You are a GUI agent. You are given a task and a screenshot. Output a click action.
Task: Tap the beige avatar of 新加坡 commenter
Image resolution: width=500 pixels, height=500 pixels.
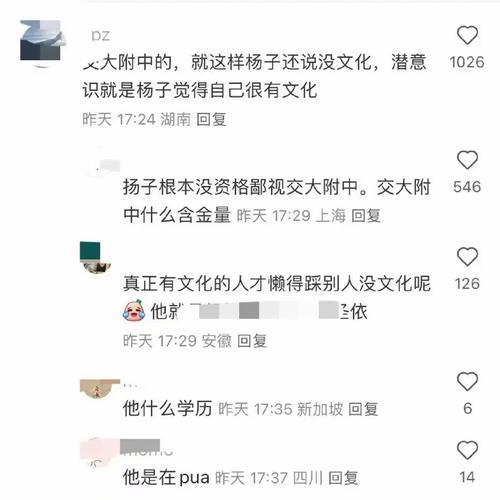(100, 388)
